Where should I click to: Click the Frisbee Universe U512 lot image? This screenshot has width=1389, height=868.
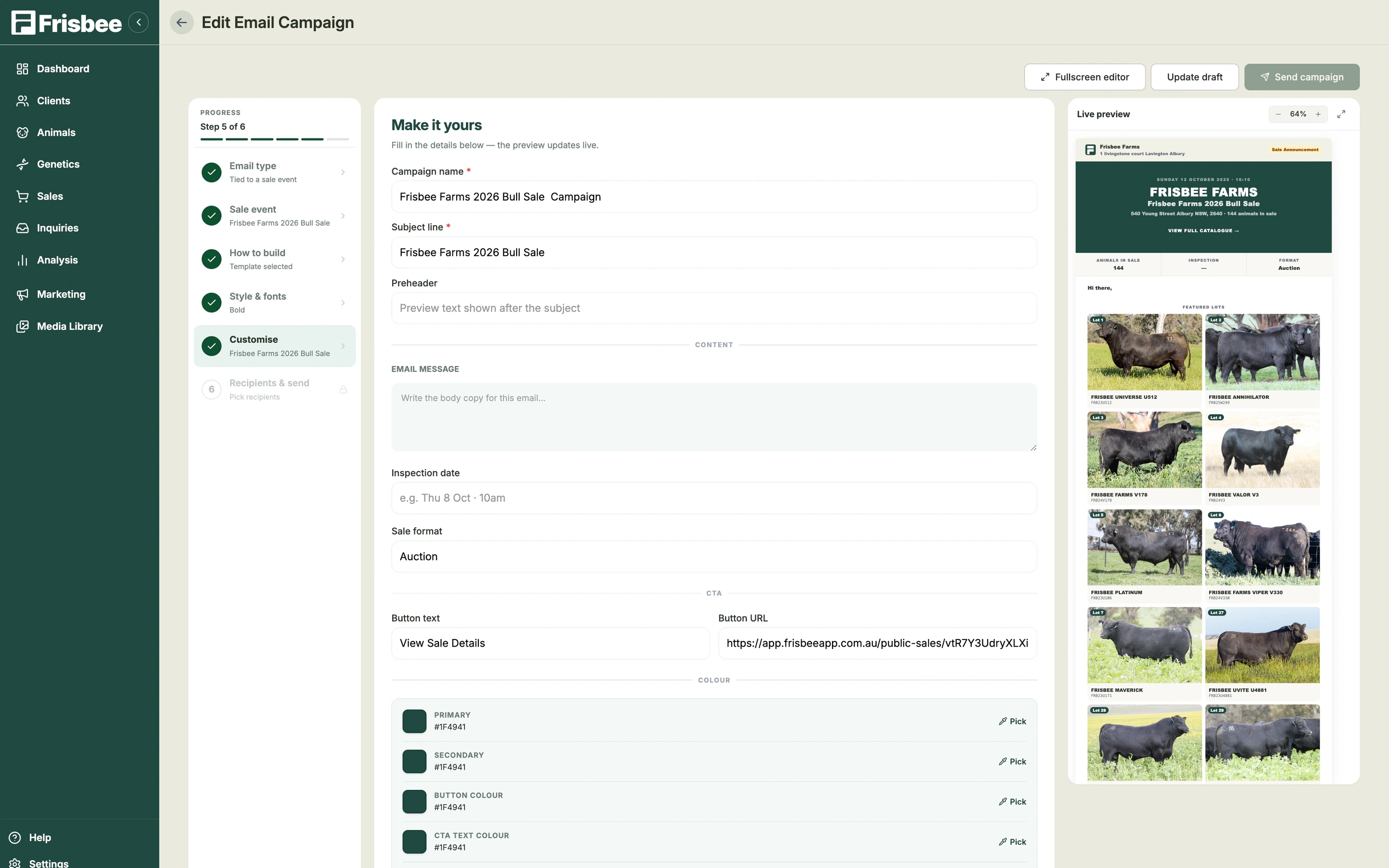[x=1144, y=352]
